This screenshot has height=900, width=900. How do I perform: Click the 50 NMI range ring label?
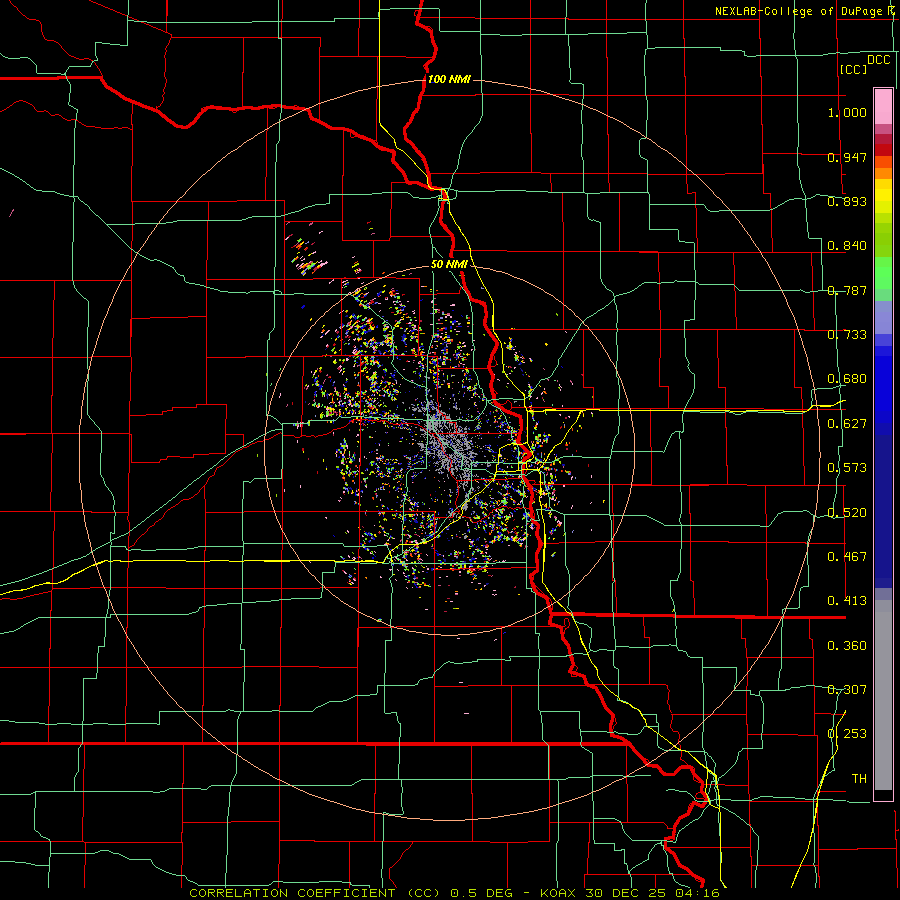[x=449, y=265]
